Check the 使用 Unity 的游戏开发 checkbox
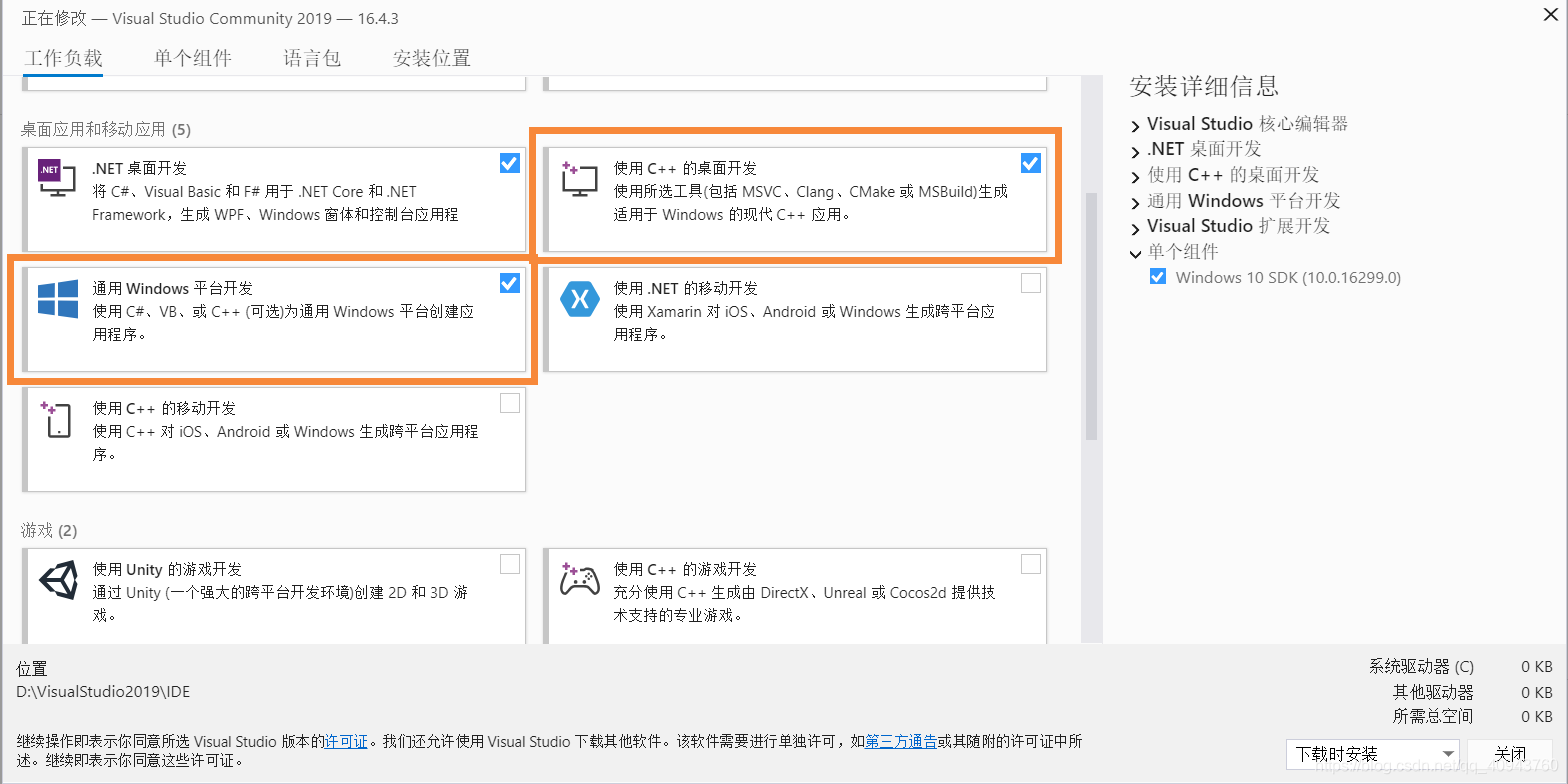The image size is (1568, 784). (x=510, y=564)
